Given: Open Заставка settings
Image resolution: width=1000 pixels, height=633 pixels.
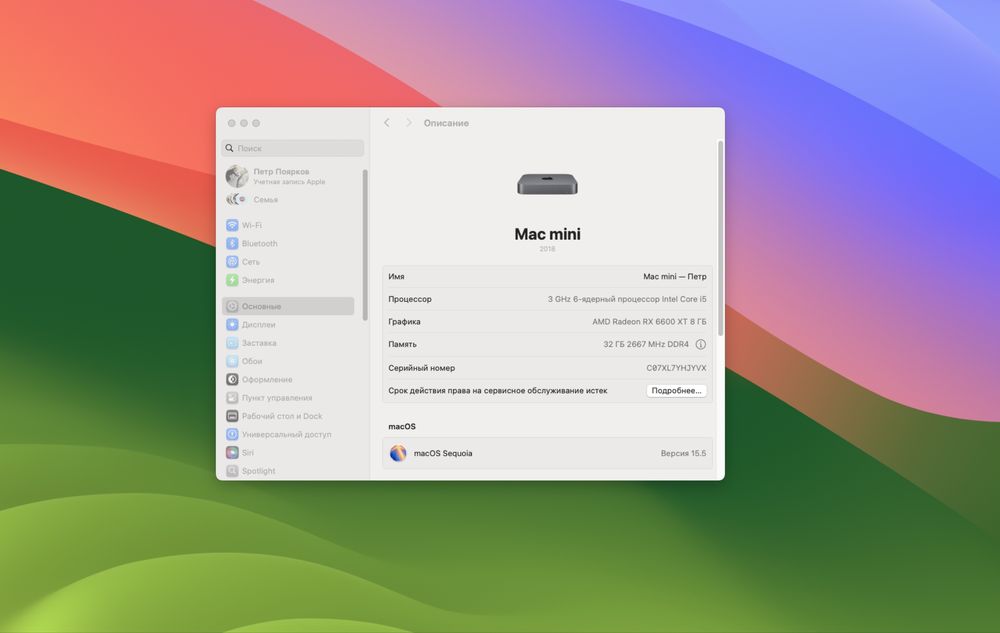Looking at the screenshot, I should point(251,343).
